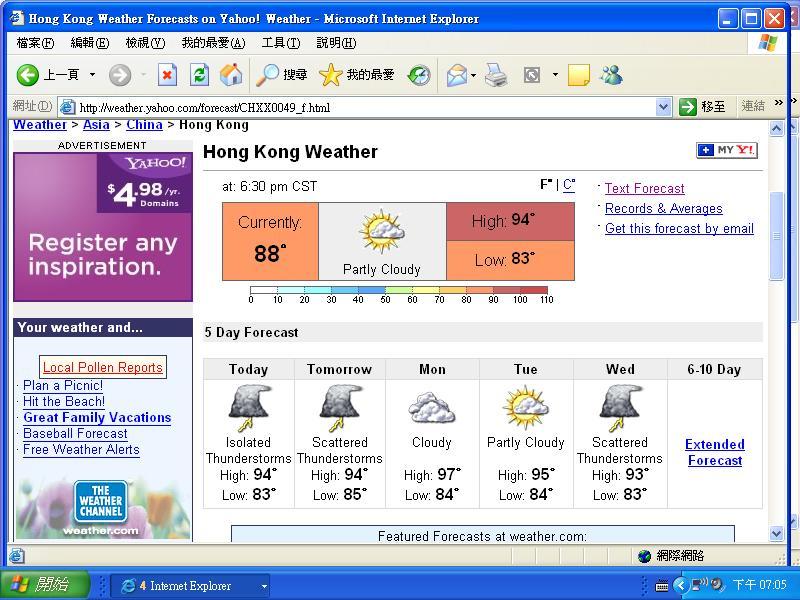The height and width of the screenshot is (600, 800).
Task: Open the Back button history dropdown arrow
Action: click(92, 75)
